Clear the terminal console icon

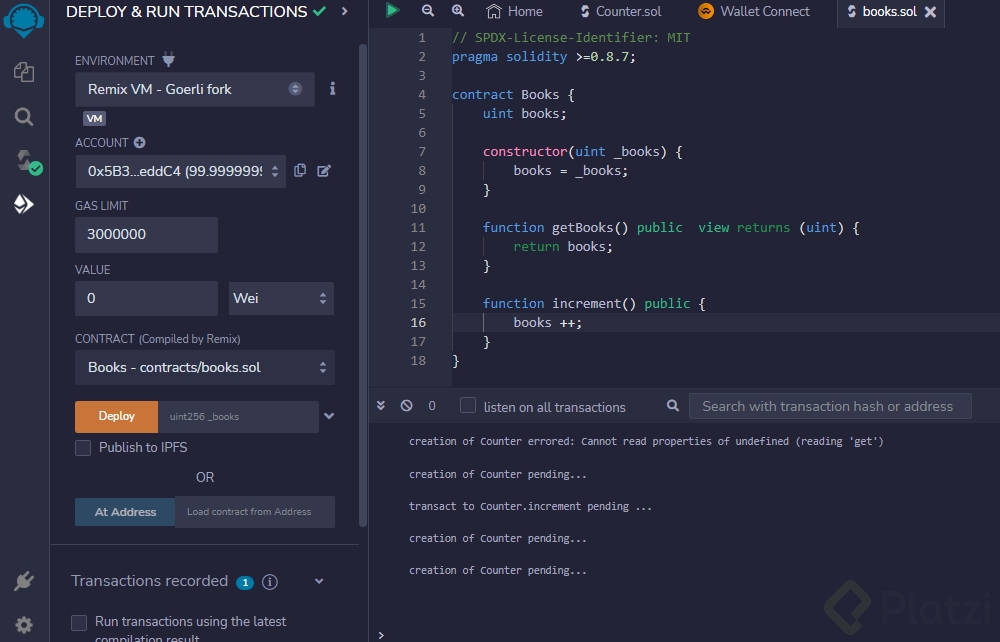point(406,405)
